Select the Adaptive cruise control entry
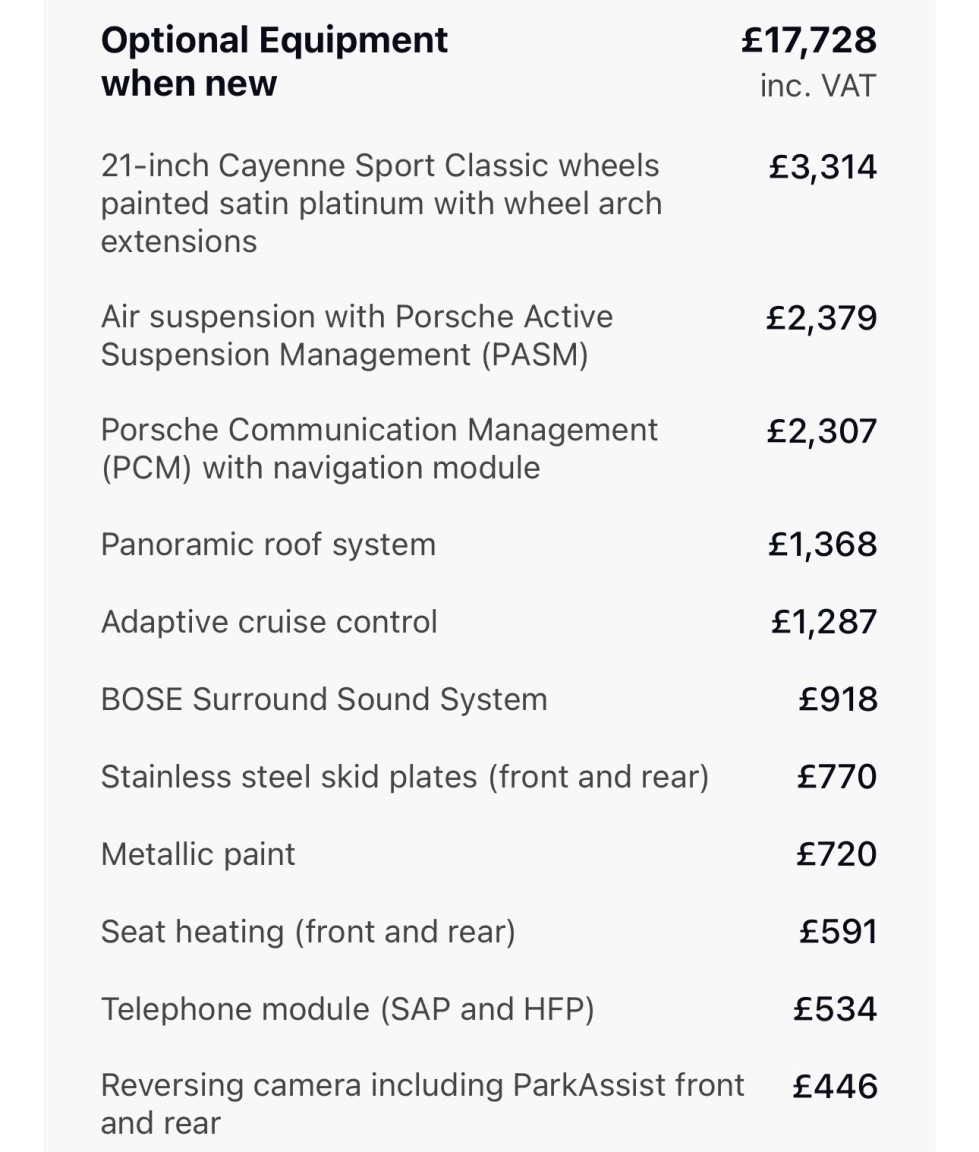The image size is (979, 1152). 269,622
